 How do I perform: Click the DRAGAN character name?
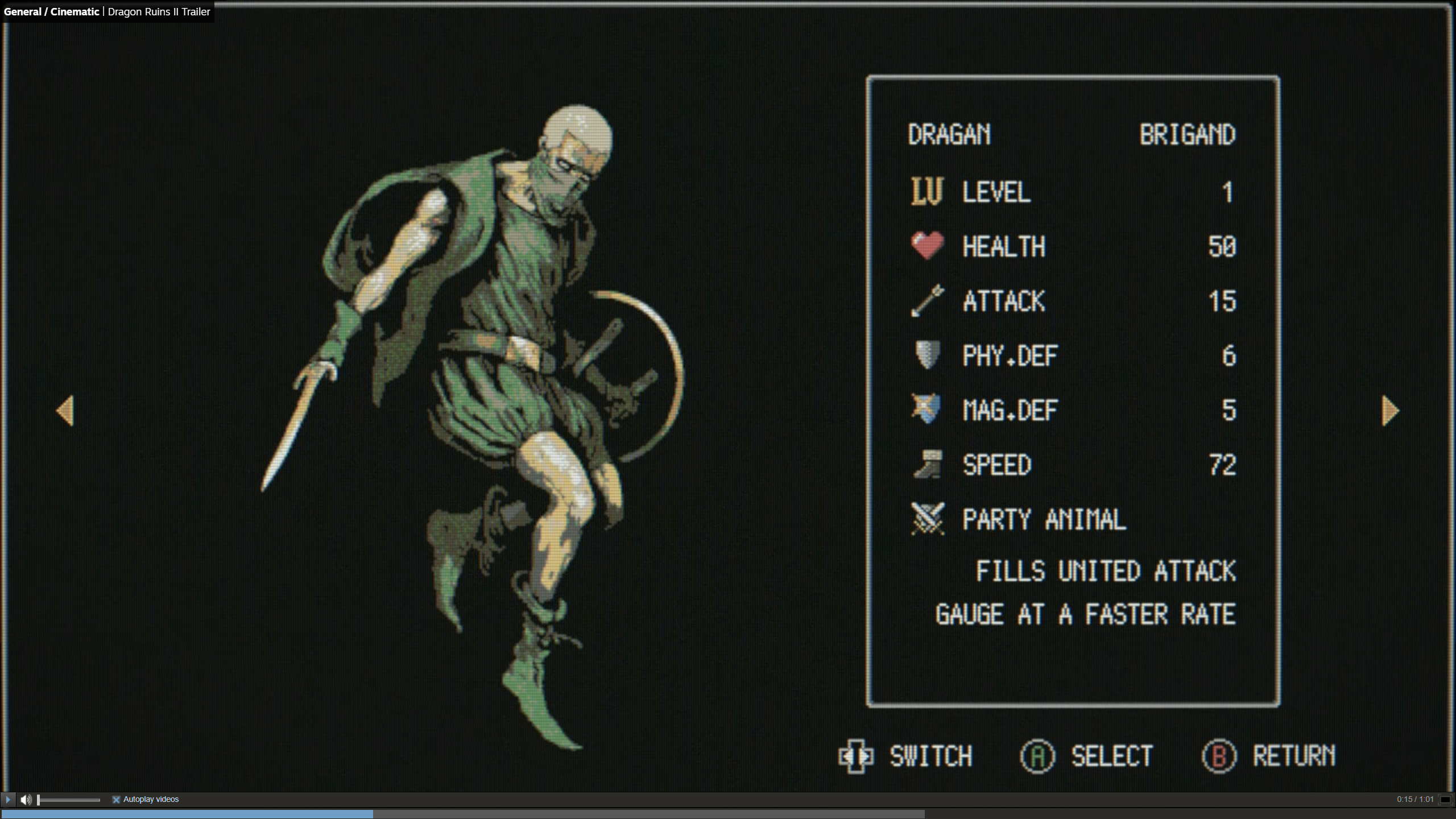(x=949, y=135)
